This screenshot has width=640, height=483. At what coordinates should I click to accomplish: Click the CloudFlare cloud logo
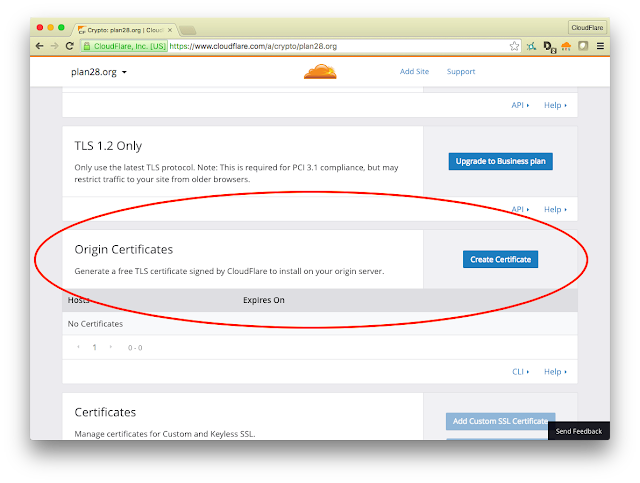pos(320,71)
